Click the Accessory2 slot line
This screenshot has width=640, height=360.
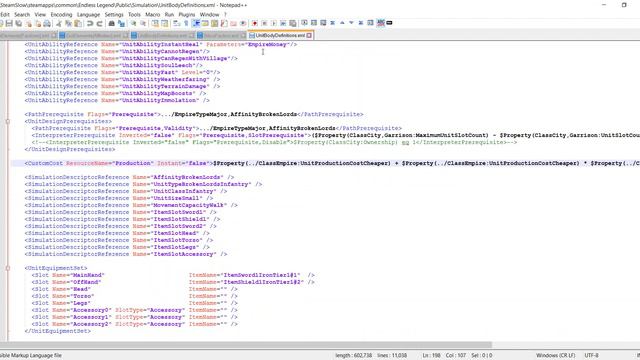[x=134, y=324]
